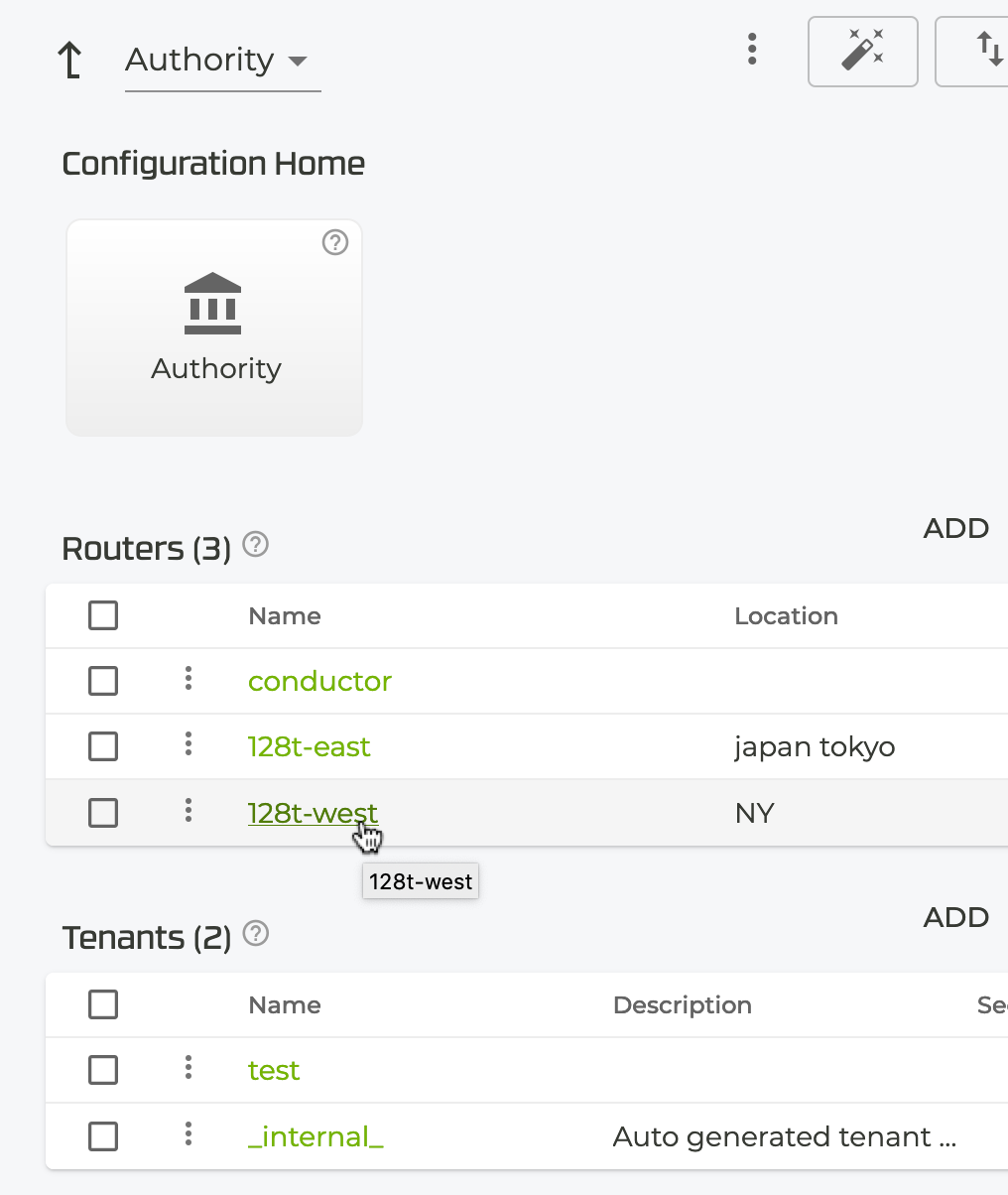Select all routers with header checkbox
This screenshot has width=1008, height=1195.
(103, 615)
